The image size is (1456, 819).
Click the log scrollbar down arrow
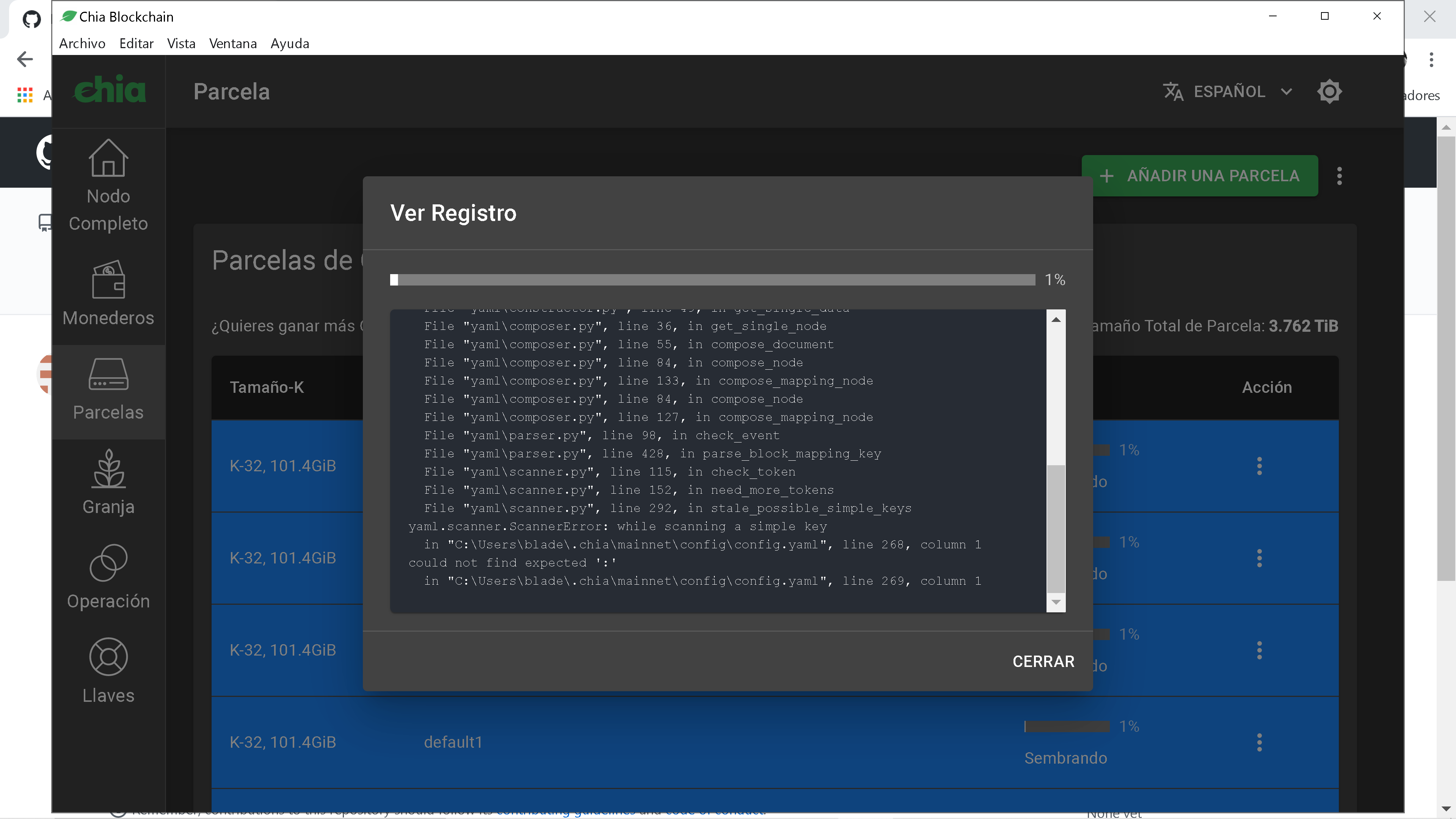click(x=1055, y=602)
